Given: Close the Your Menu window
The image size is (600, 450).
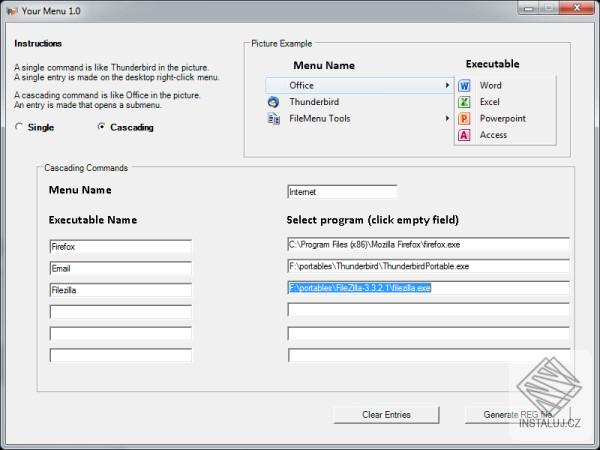Looking at the screenshot, I should 577,8.
